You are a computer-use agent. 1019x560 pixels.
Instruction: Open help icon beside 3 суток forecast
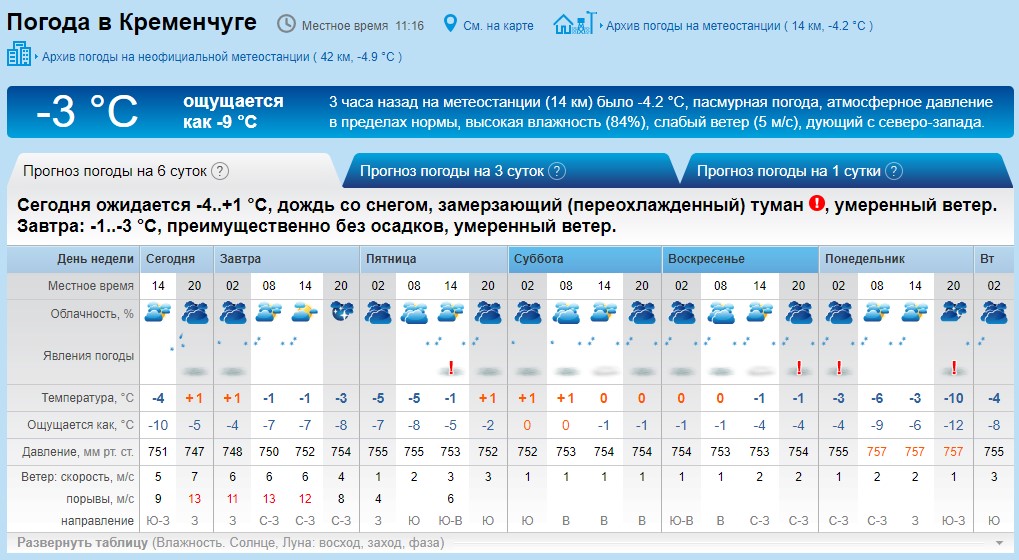(x=557, y=171)
